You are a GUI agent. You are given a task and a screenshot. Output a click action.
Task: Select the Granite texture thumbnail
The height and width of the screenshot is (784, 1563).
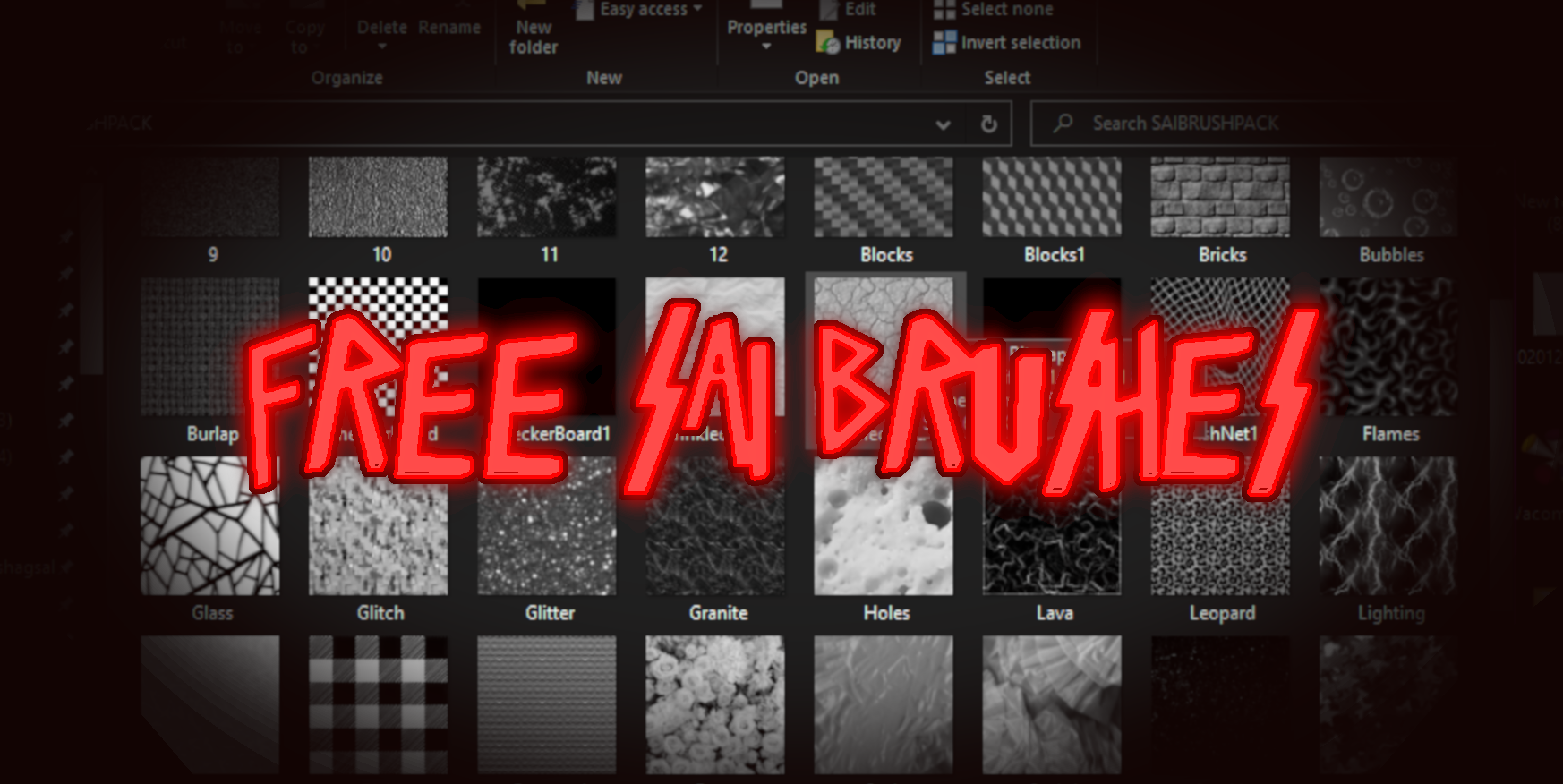[714, 526]
